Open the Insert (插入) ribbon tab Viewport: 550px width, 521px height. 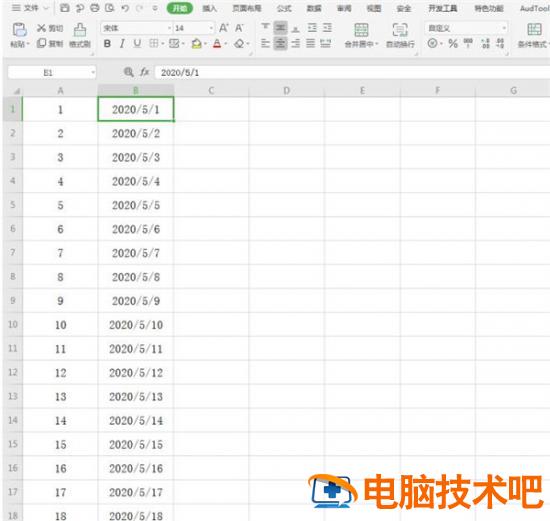pos(209,8)
